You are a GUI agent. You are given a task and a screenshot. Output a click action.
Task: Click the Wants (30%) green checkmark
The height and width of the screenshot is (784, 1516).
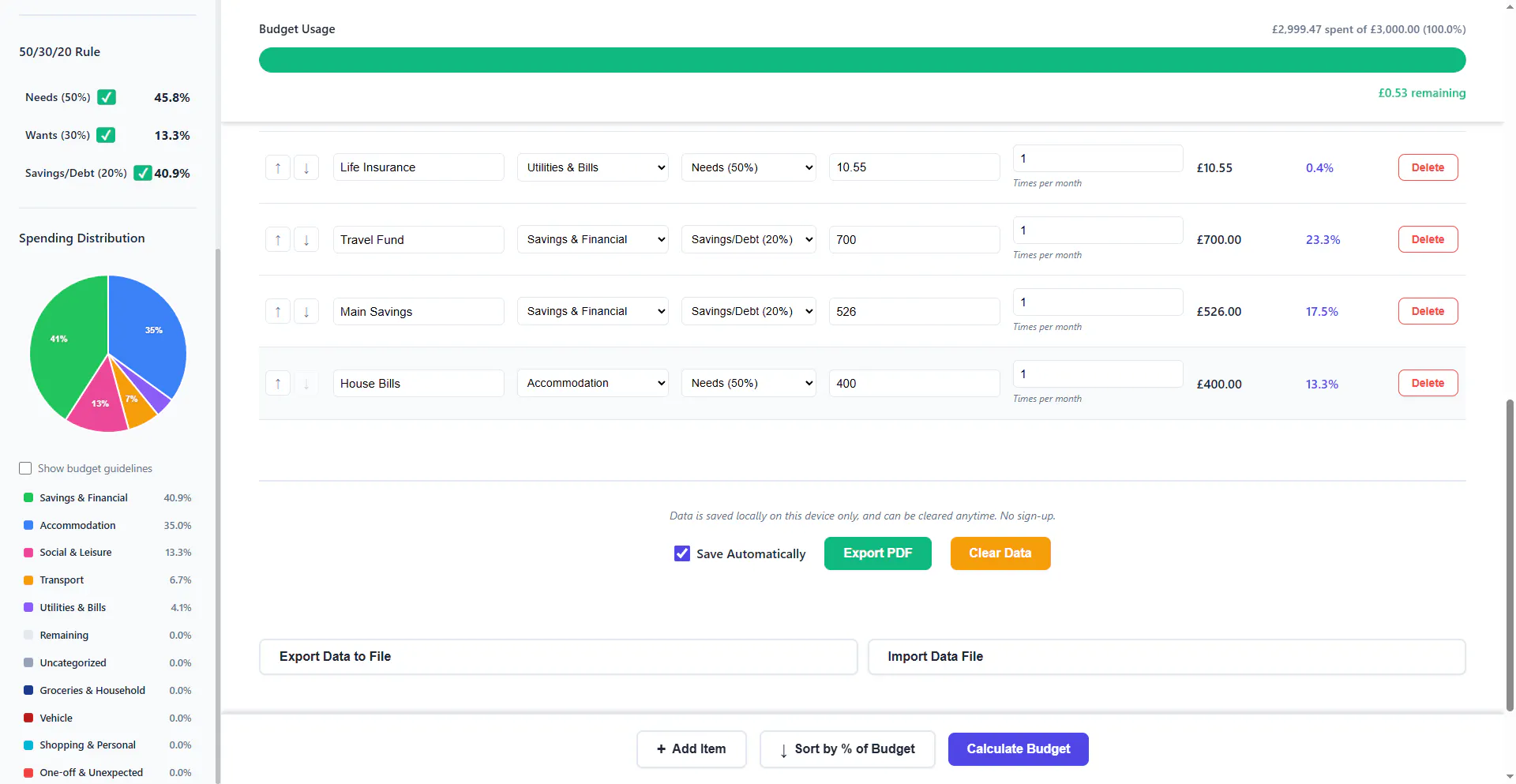(x=106, y=135)
